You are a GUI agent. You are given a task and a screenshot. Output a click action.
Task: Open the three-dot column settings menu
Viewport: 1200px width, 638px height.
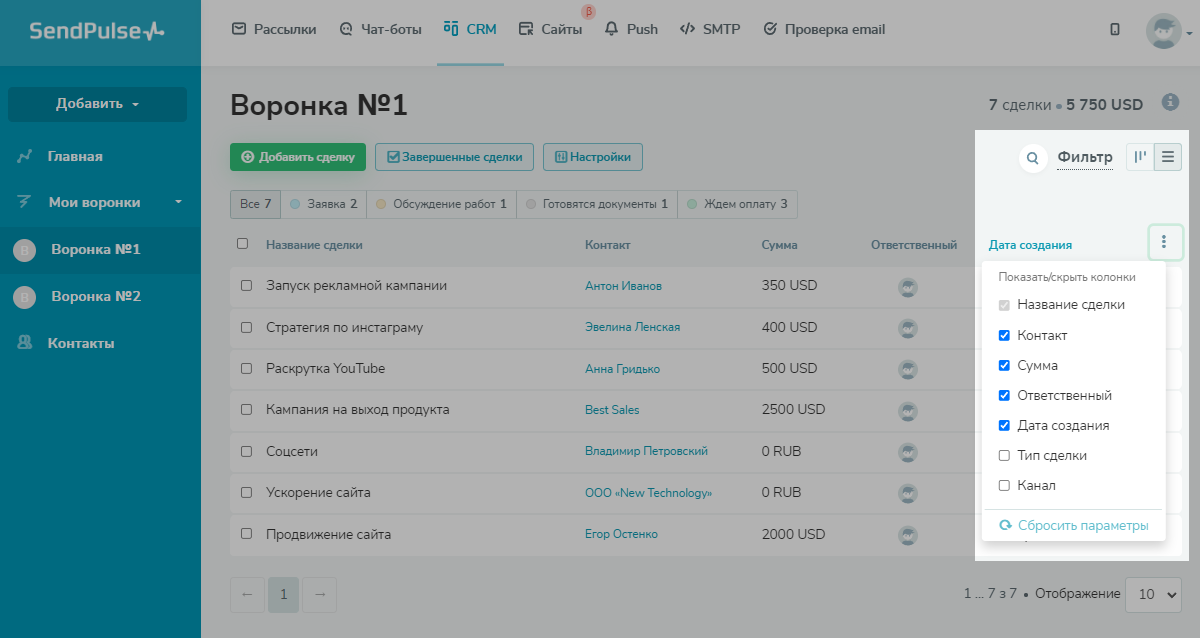pos(1165,242)
